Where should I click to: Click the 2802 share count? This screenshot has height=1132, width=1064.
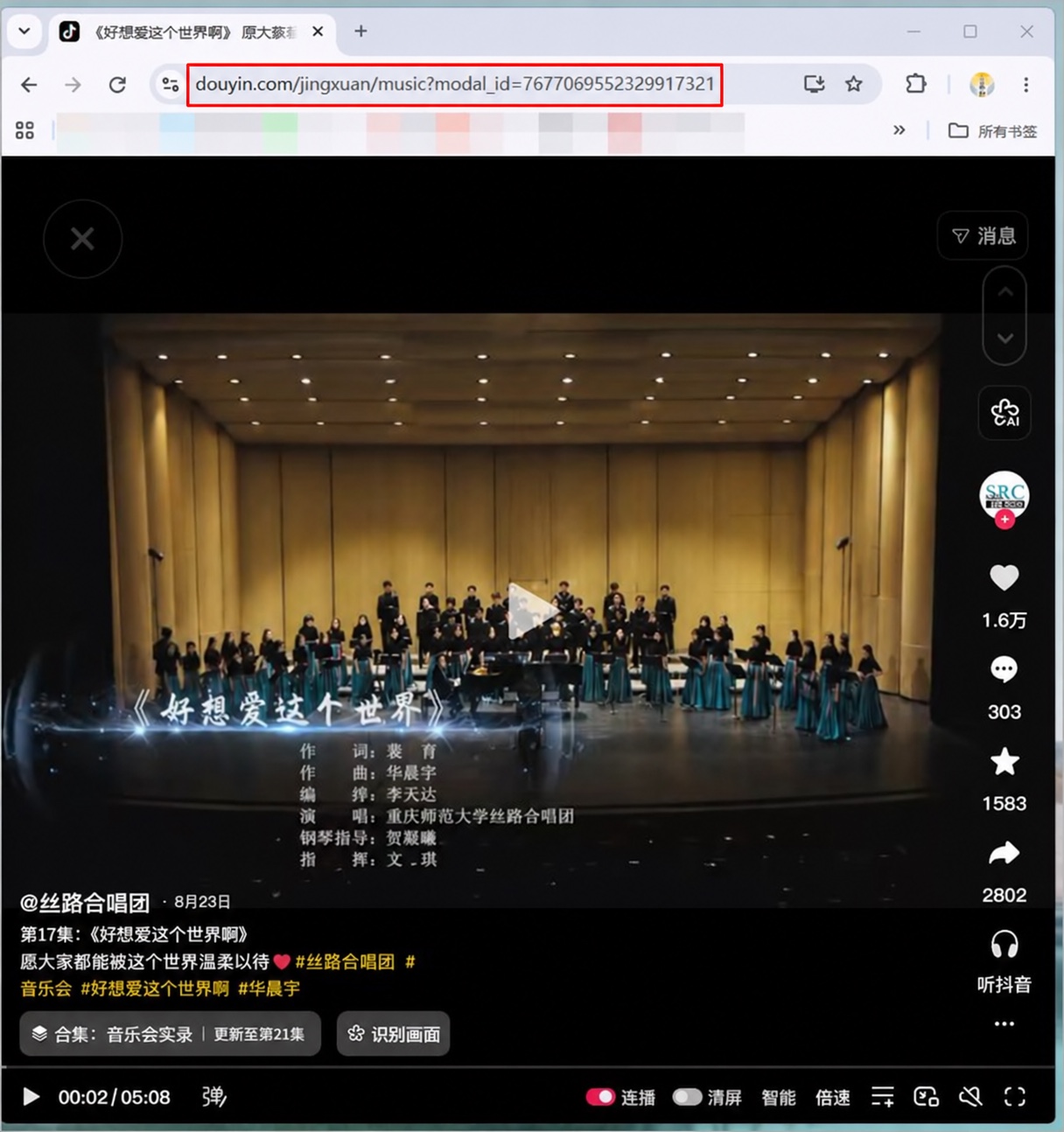[1004, 895]
